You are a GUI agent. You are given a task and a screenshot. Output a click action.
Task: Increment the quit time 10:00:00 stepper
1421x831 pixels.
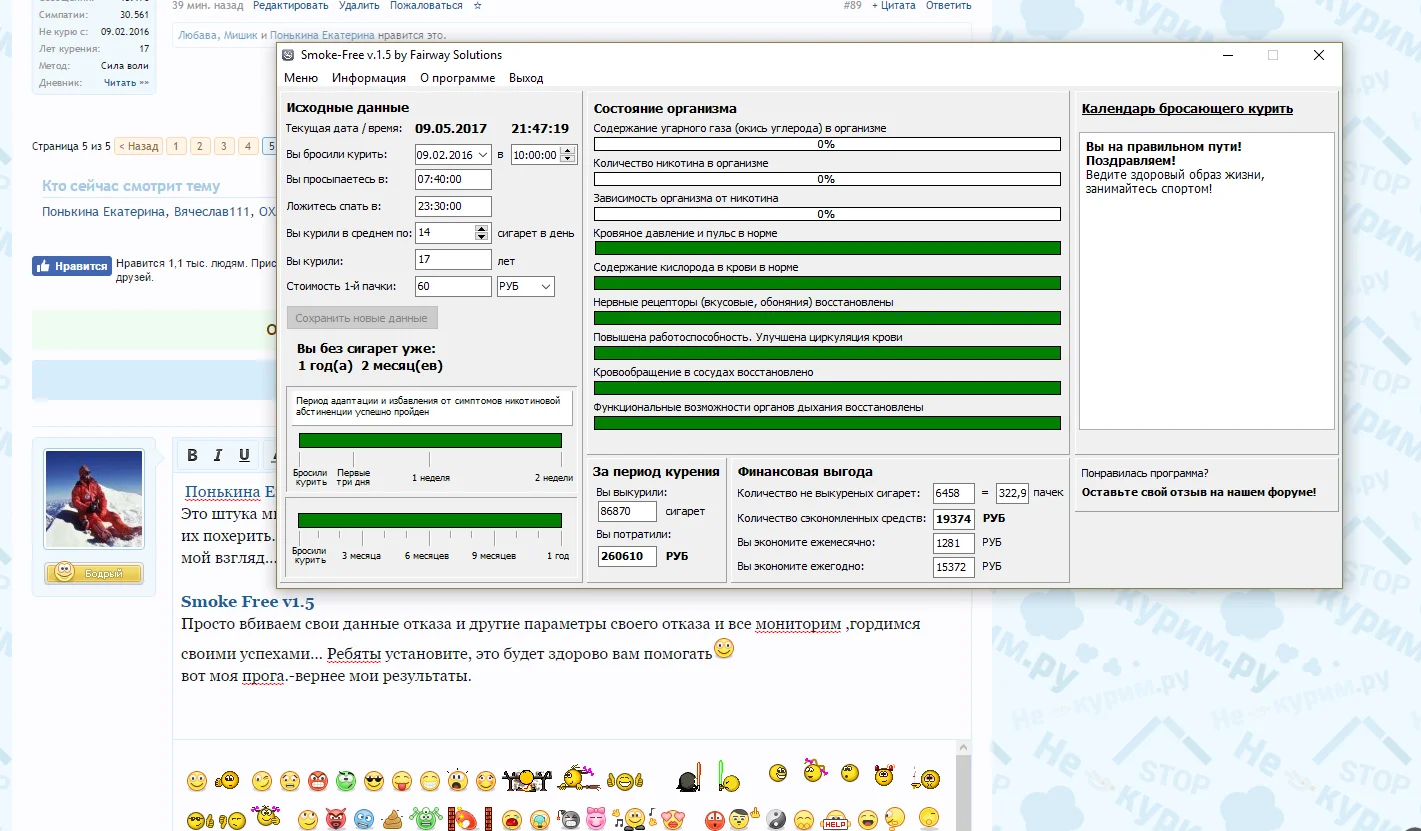coord(568,151)
